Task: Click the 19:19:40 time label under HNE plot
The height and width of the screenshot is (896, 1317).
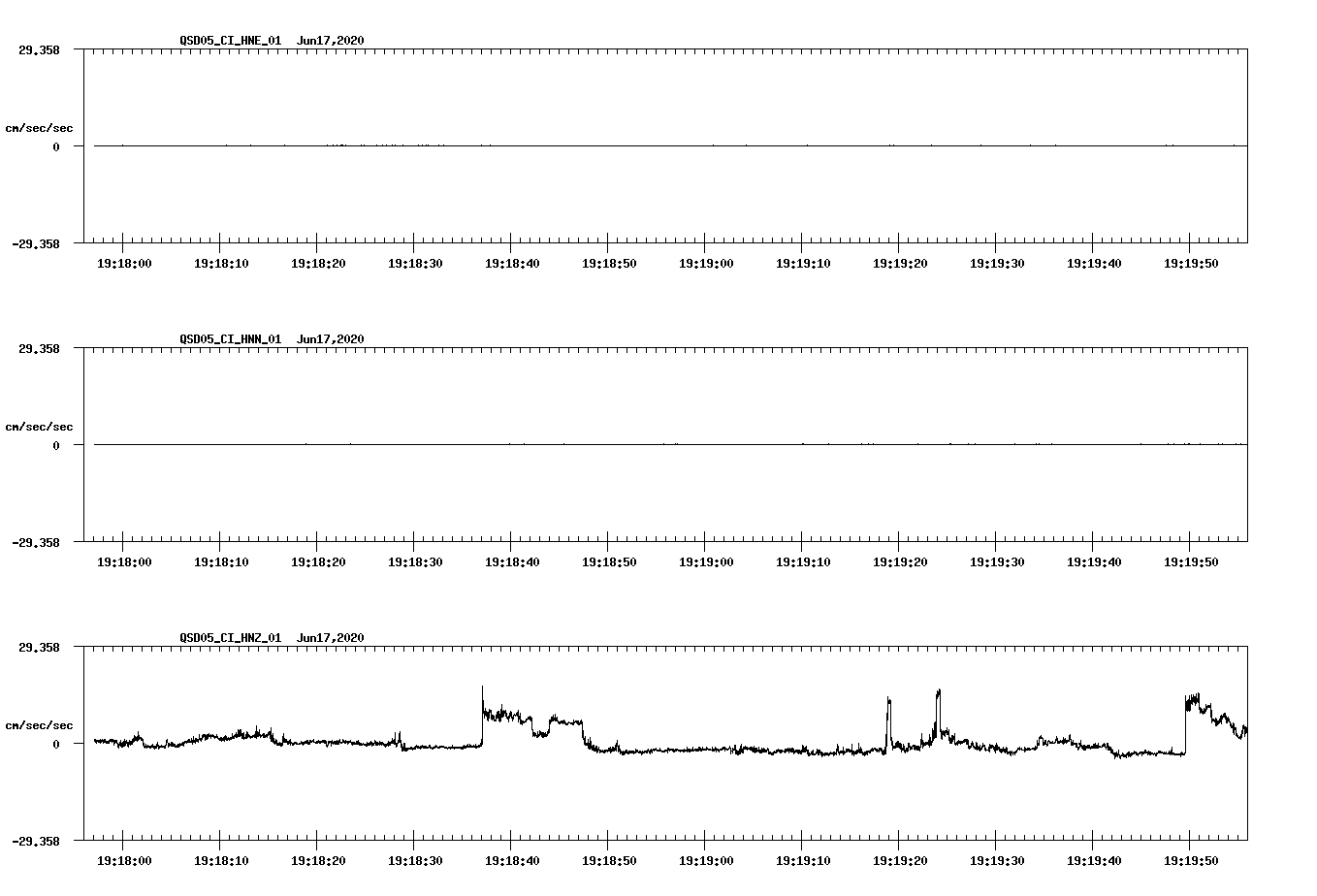Action: pos(1094,263)
